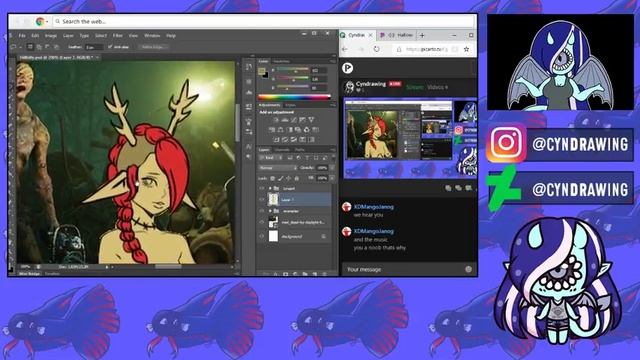
Task: Open the Fill slider dropdown arrow
Action: [332, 178]
